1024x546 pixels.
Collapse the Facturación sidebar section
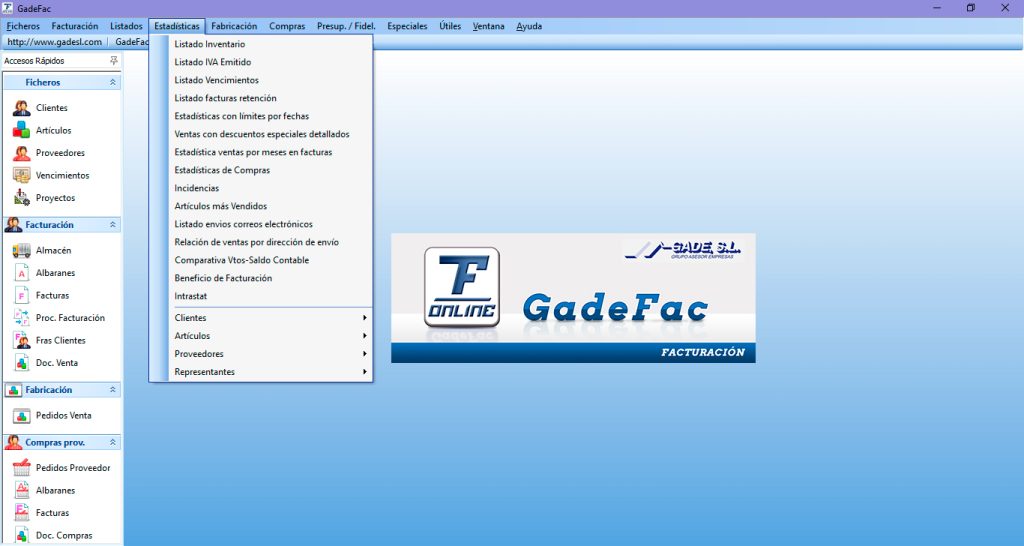[112, 225]
